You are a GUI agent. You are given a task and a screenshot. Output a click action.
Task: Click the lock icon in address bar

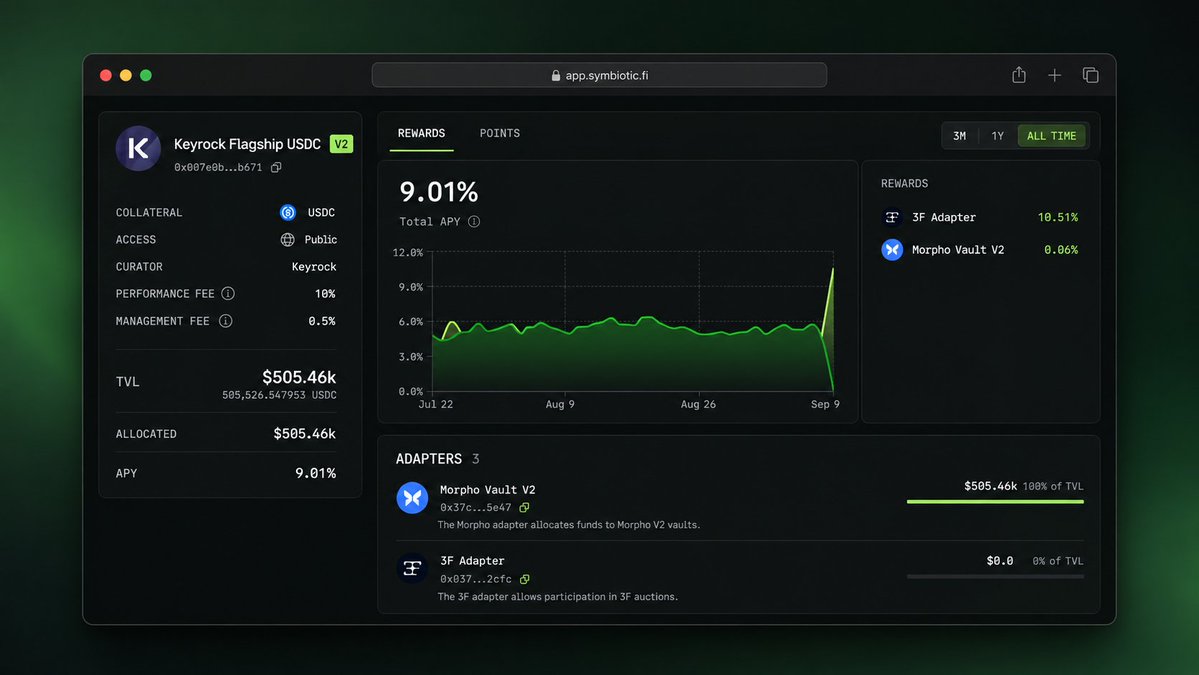click(556, 76)
